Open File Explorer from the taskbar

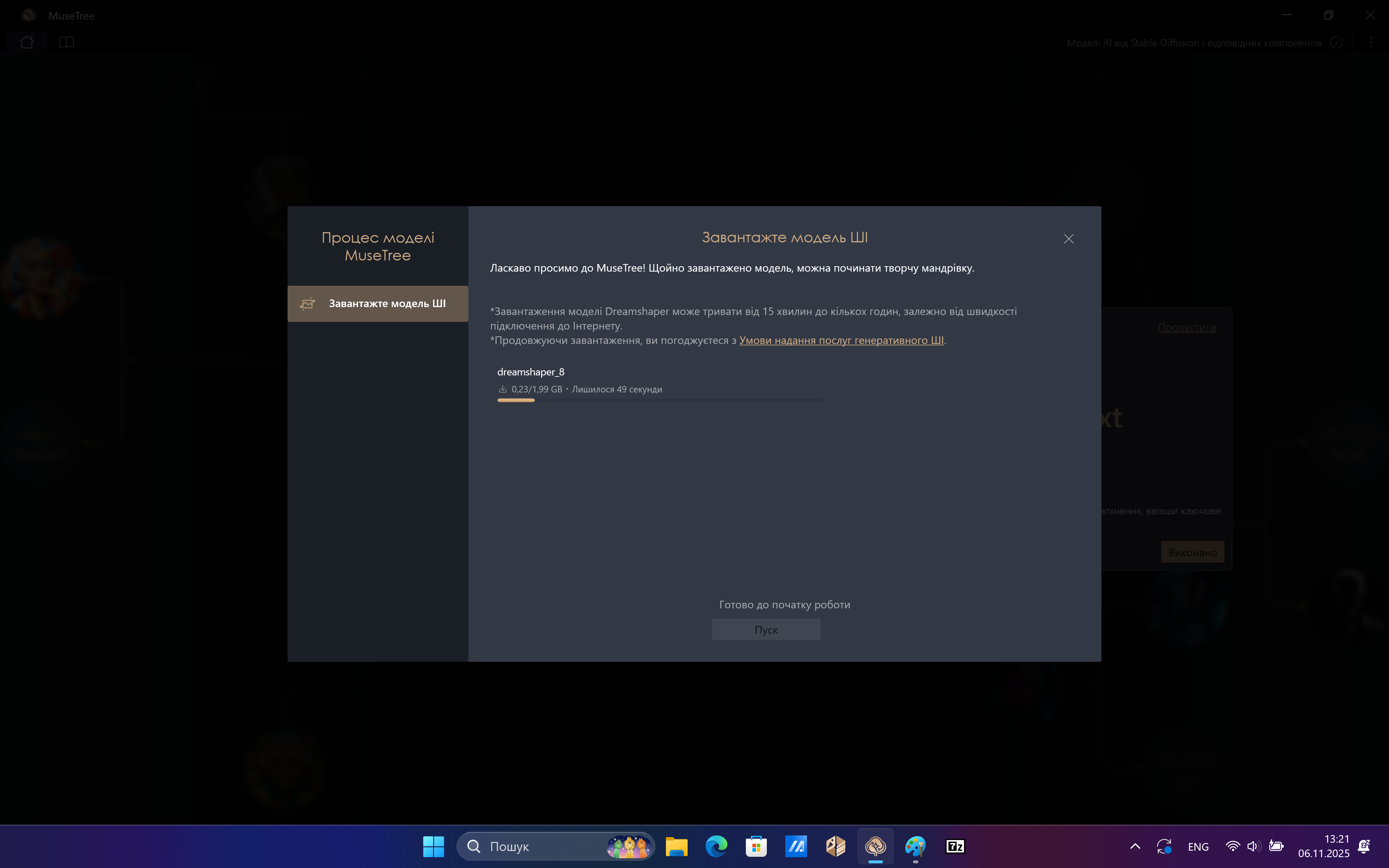pyautogui.click(x=677, y=846)
